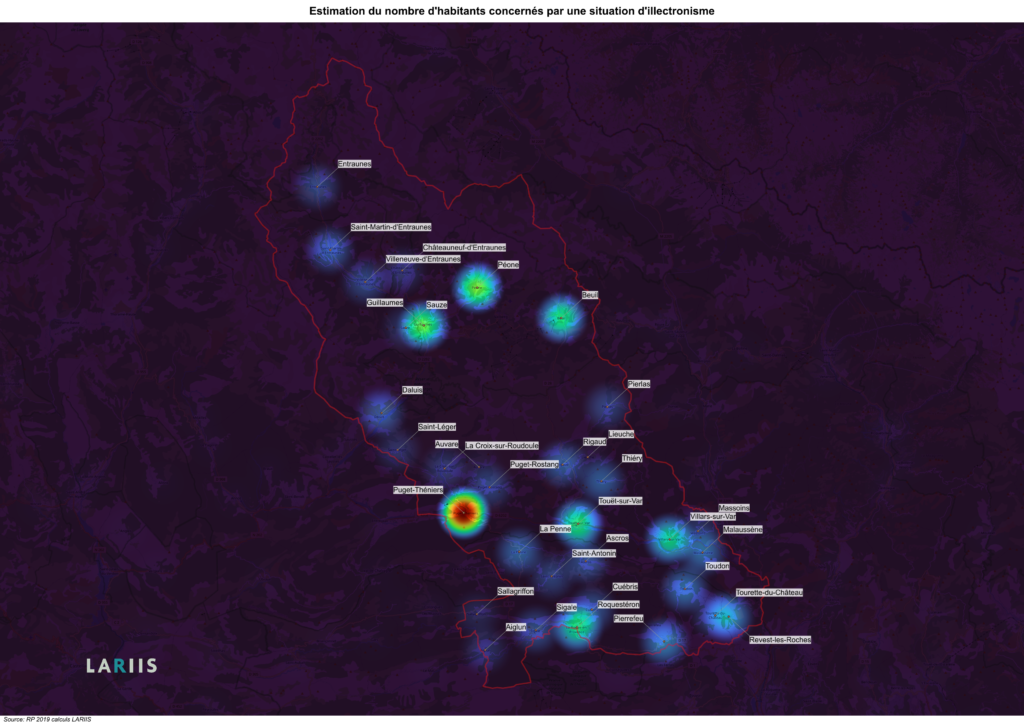
Task: Select the Villars-sur-Var label
Action: 713,517
